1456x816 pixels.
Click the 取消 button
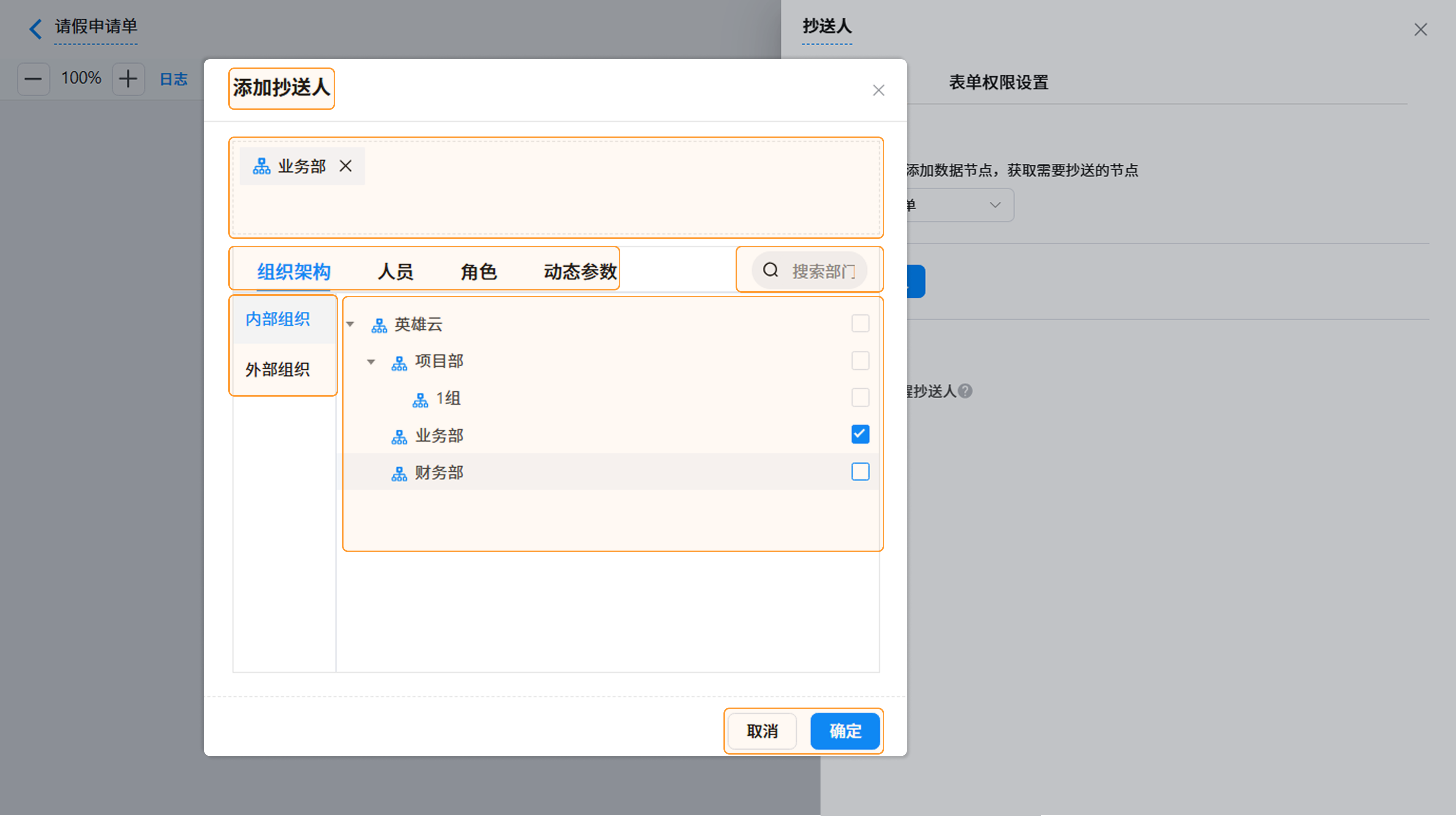click(762, 731)
